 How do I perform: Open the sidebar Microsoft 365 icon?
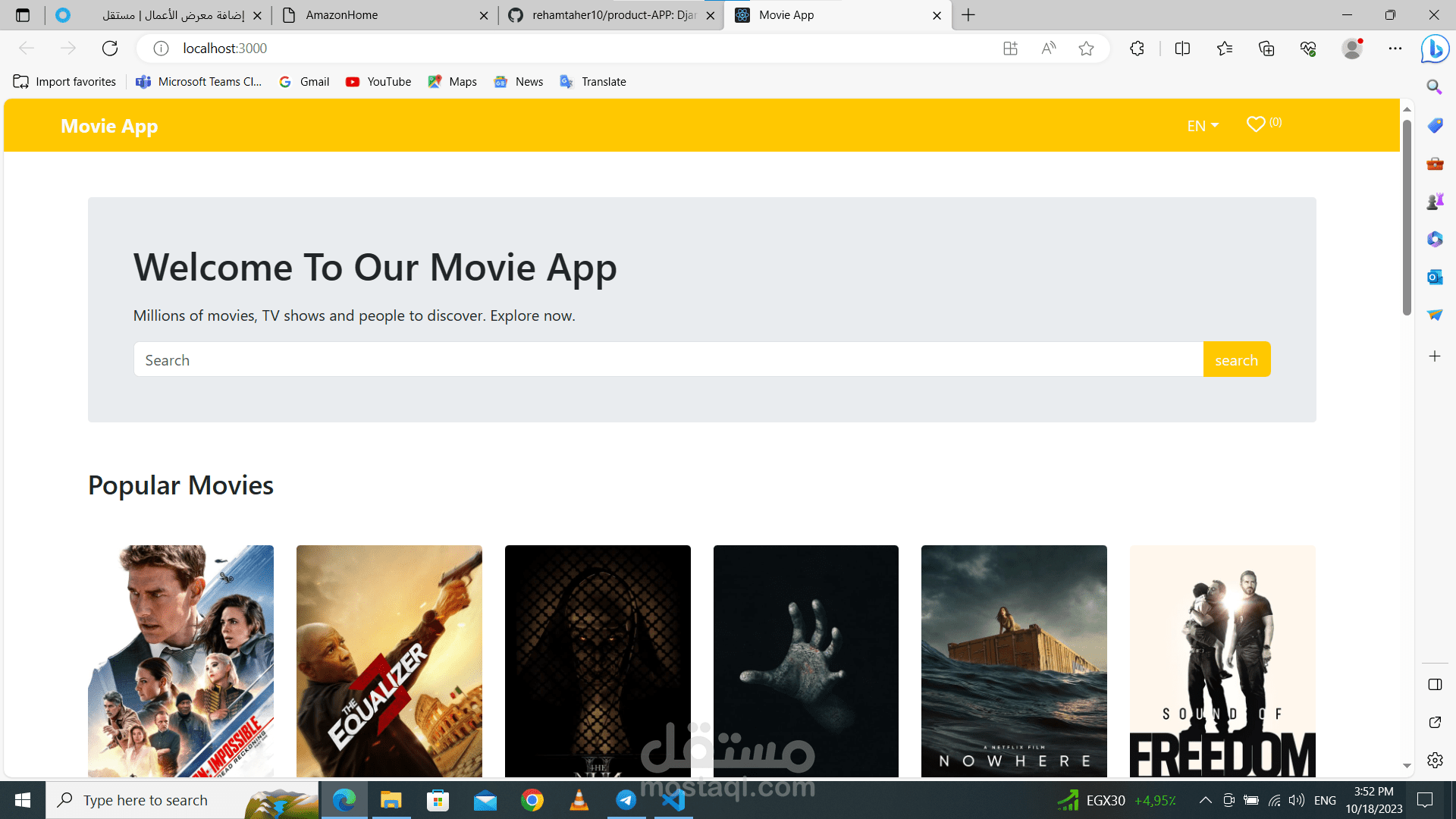[1435, 239]
